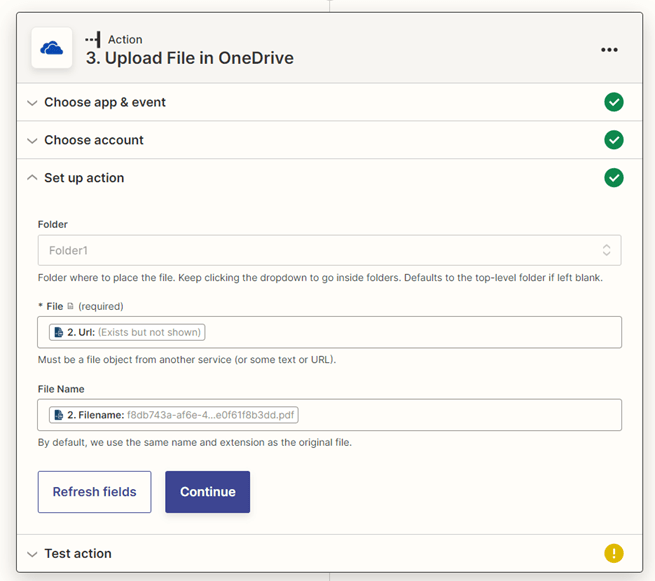Image resolution: width=655 pixels, height=581 pixels.
Task: Click the (required) text beside File
Action: click(x=101, y=306)
